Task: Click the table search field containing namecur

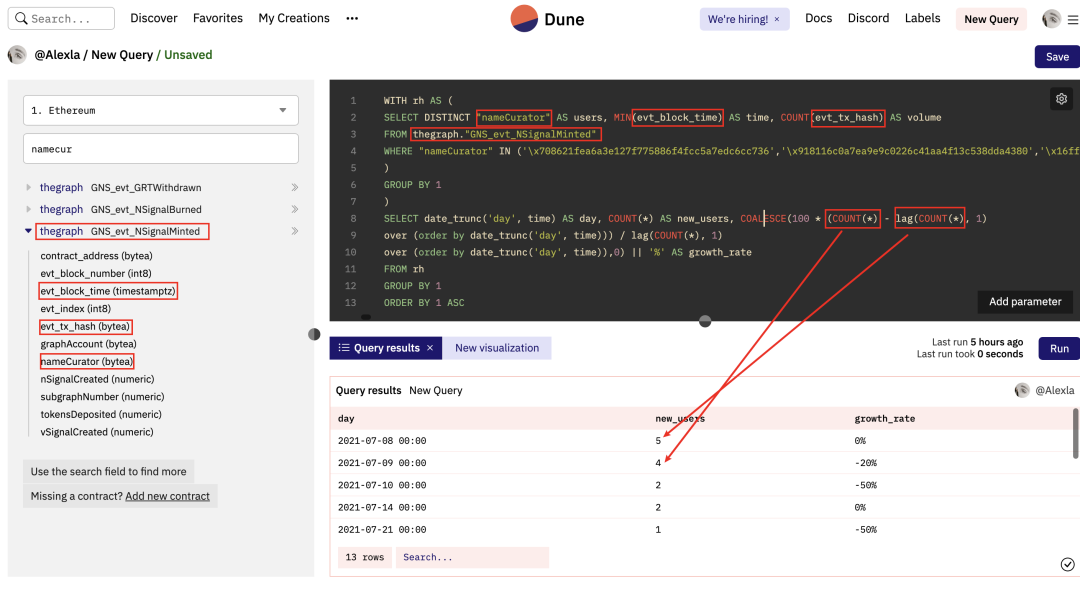Action: [160, 149]
